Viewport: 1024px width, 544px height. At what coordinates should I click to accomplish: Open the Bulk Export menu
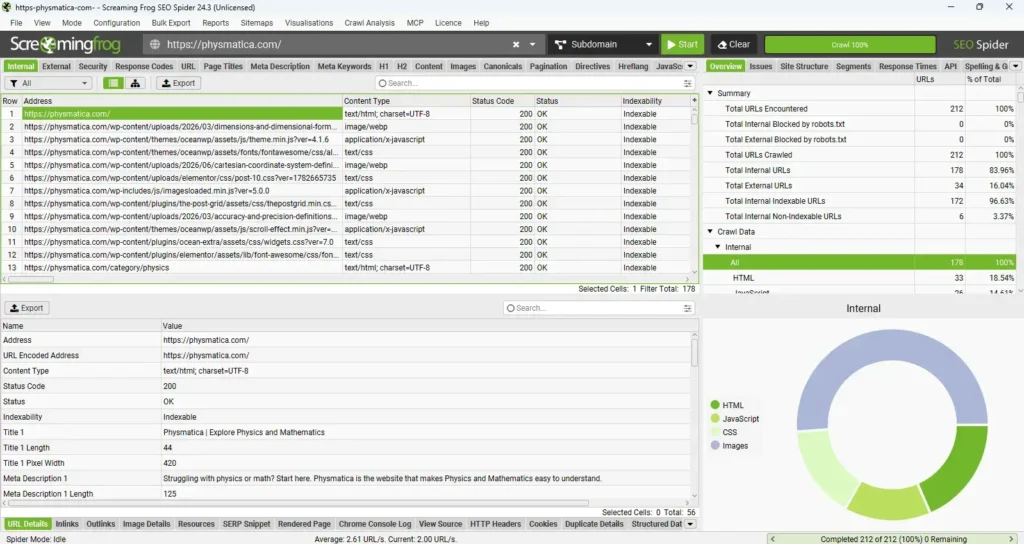coord(171,23)
